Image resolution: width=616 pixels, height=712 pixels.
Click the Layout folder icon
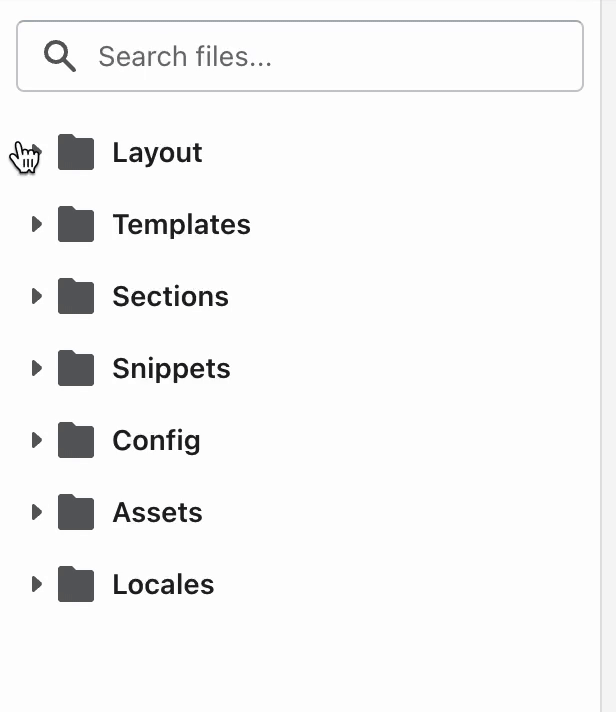pyautogui.click(x=76, y=153)
